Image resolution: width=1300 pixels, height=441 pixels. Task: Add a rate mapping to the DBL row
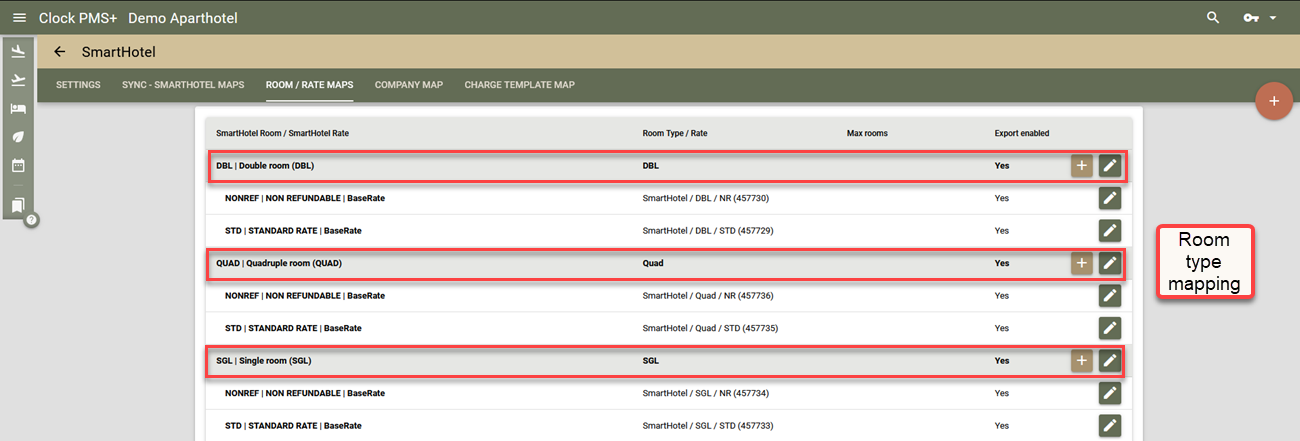pos(1082,166)
